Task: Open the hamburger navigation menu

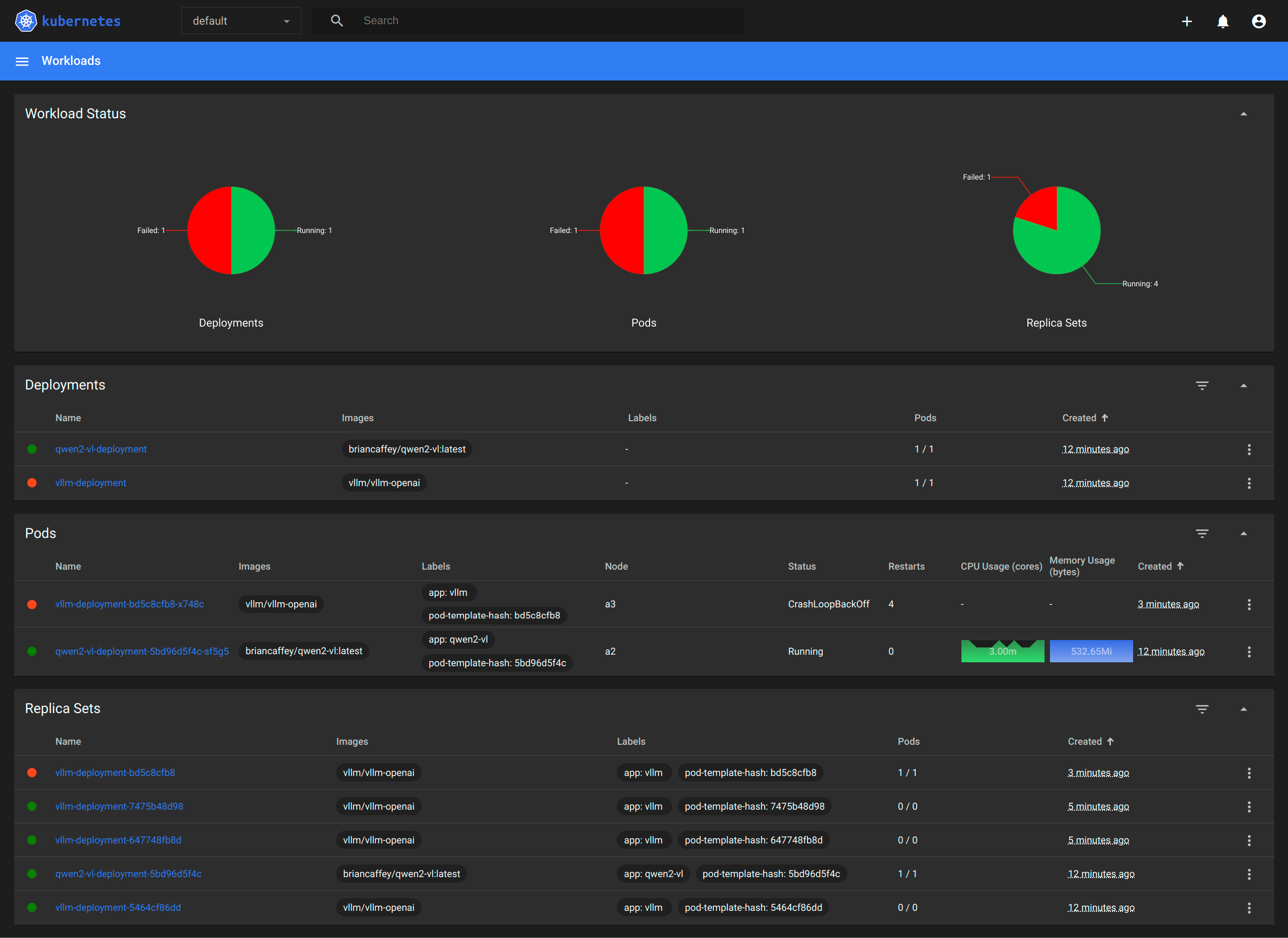Action: tap(22, 61)
